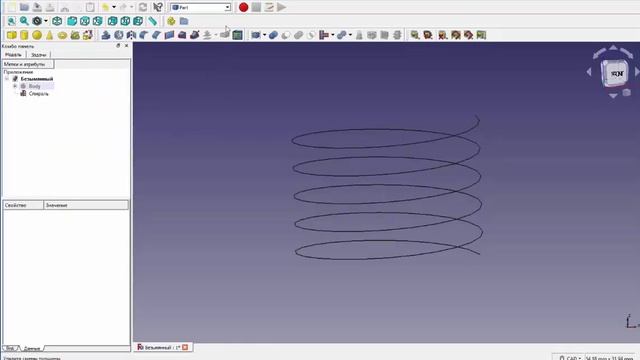The width and height of the screenshot is (640, 360).
Task: Toggle all measurements icon
Action: pyautogui.click(x=456, y=35)
